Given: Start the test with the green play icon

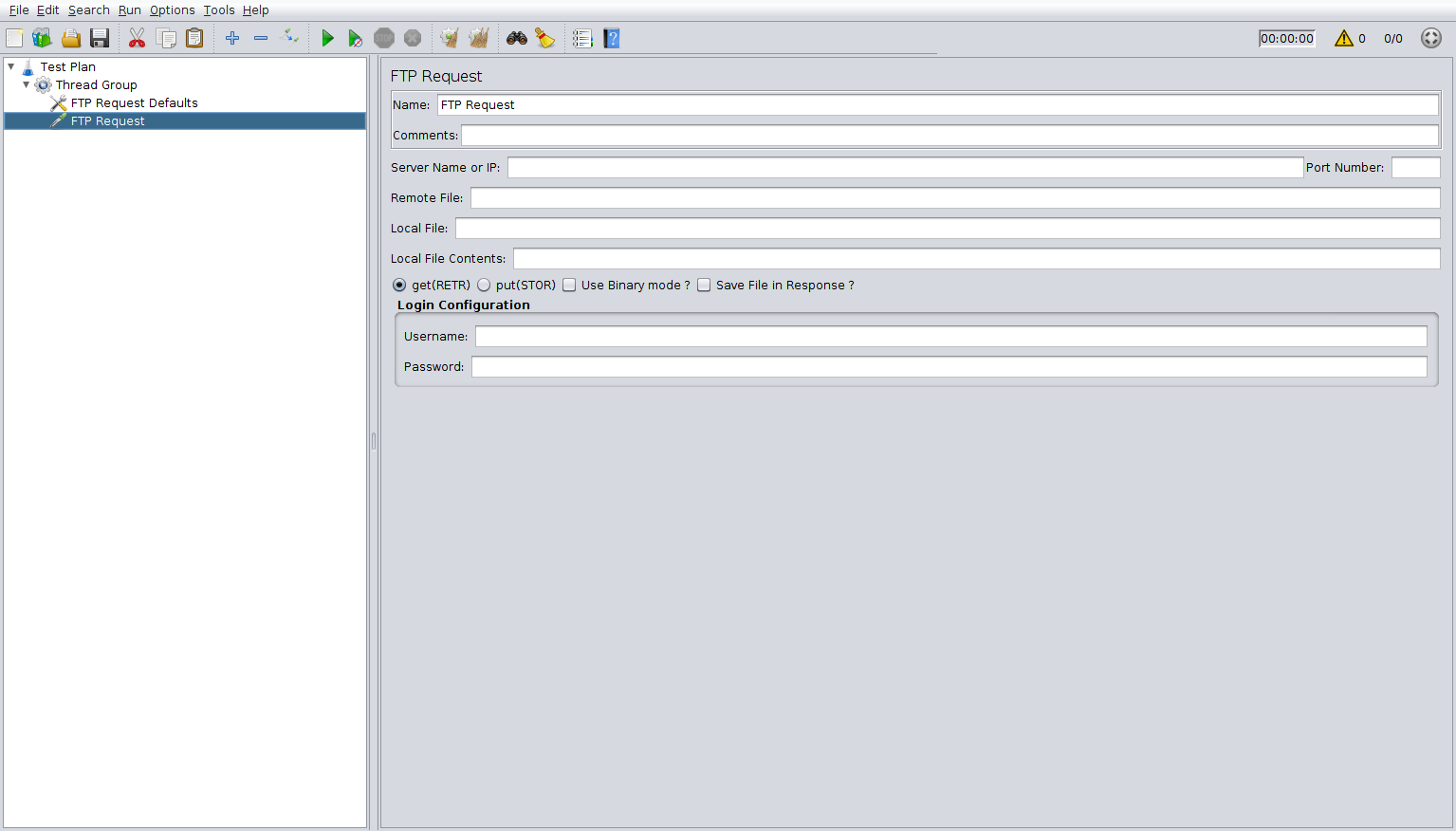Looking at the screenshot, I should click(327, 38).
